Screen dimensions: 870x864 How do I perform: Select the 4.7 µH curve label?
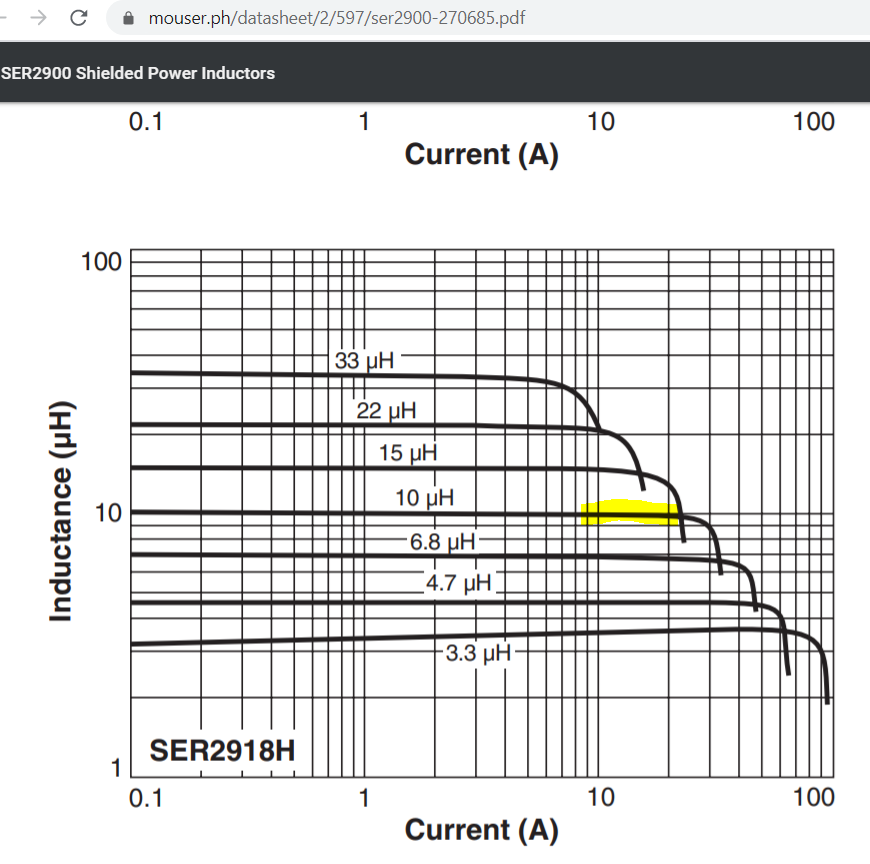(x=458, y=583)
